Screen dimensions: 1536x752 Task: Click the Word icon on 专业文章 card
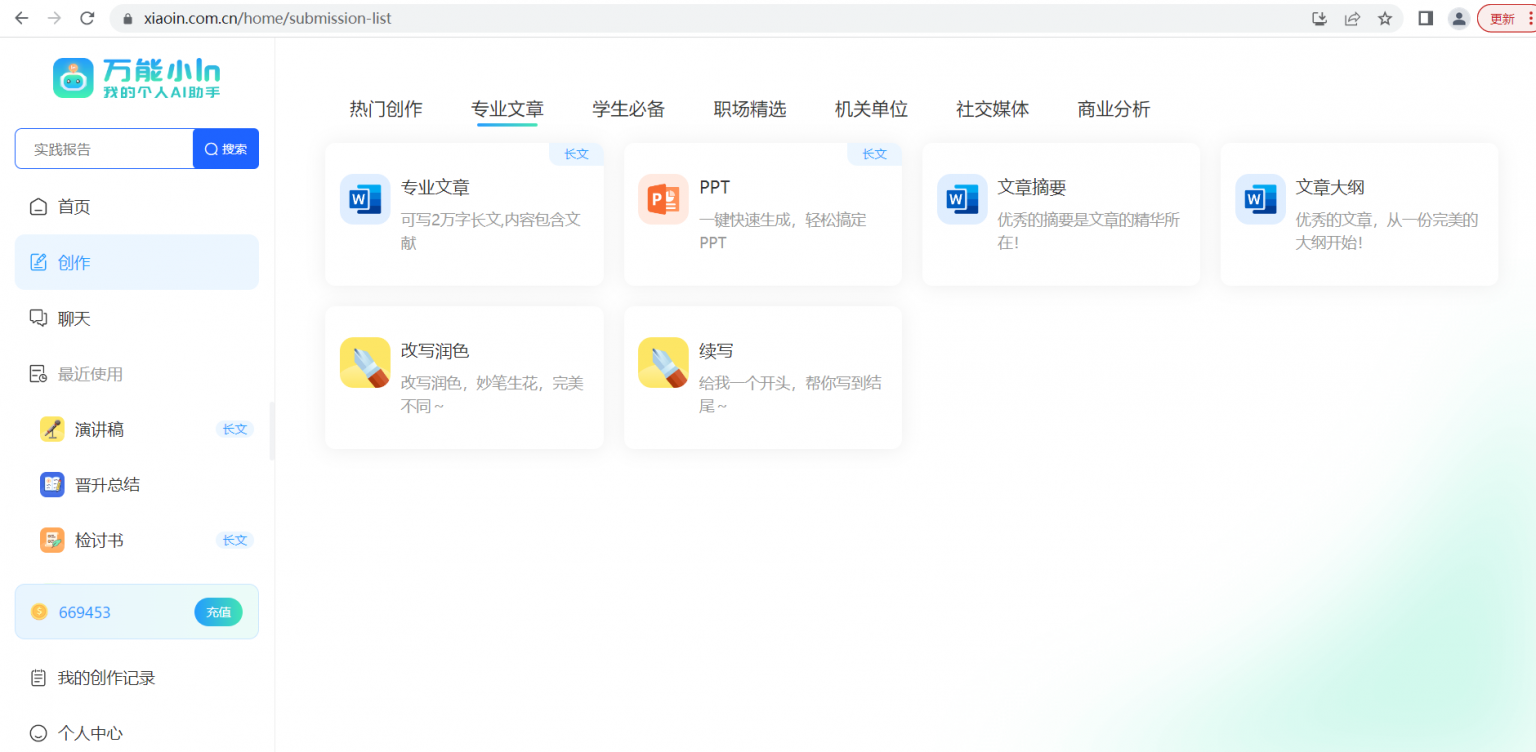[x=365, y=199]
